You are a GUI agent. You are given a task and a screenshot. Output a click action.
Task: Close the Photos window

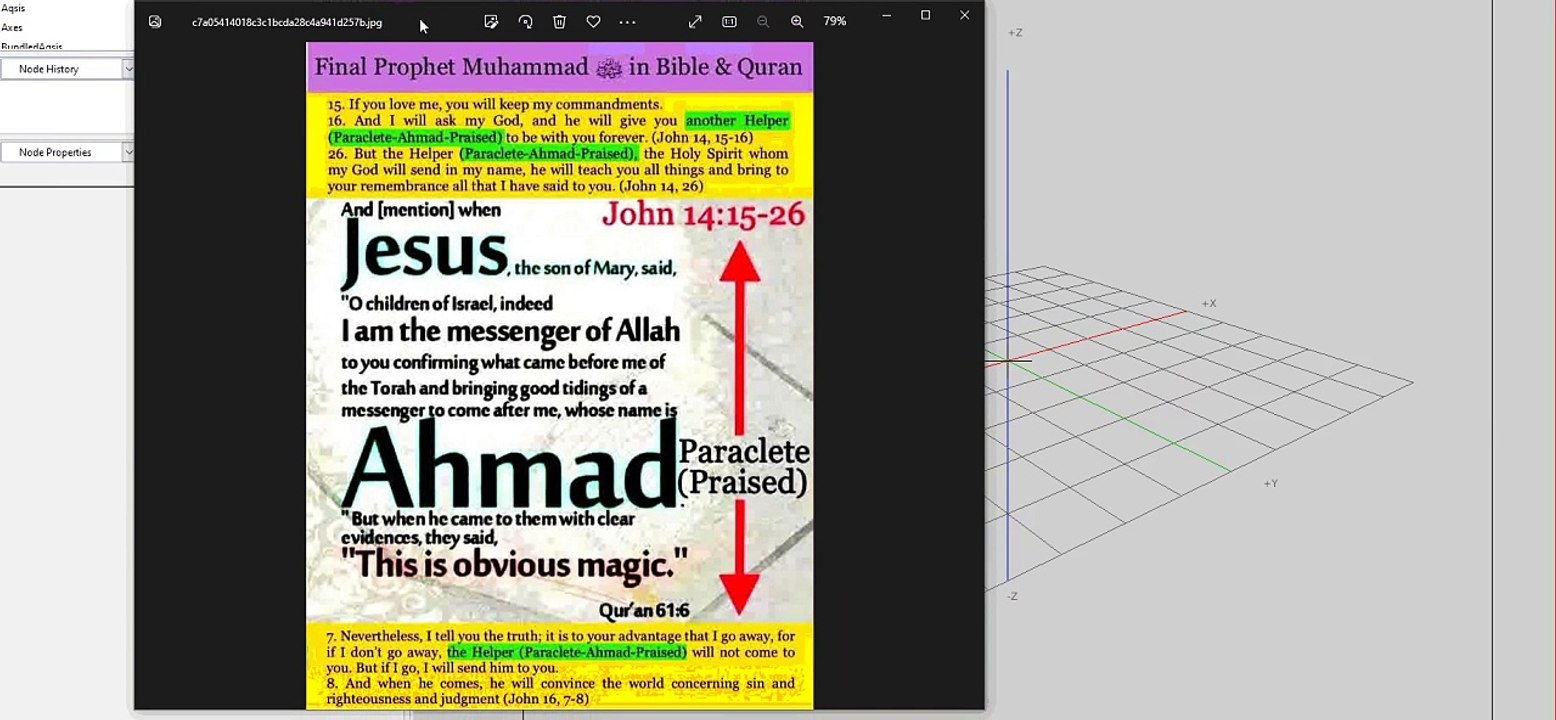964,15
